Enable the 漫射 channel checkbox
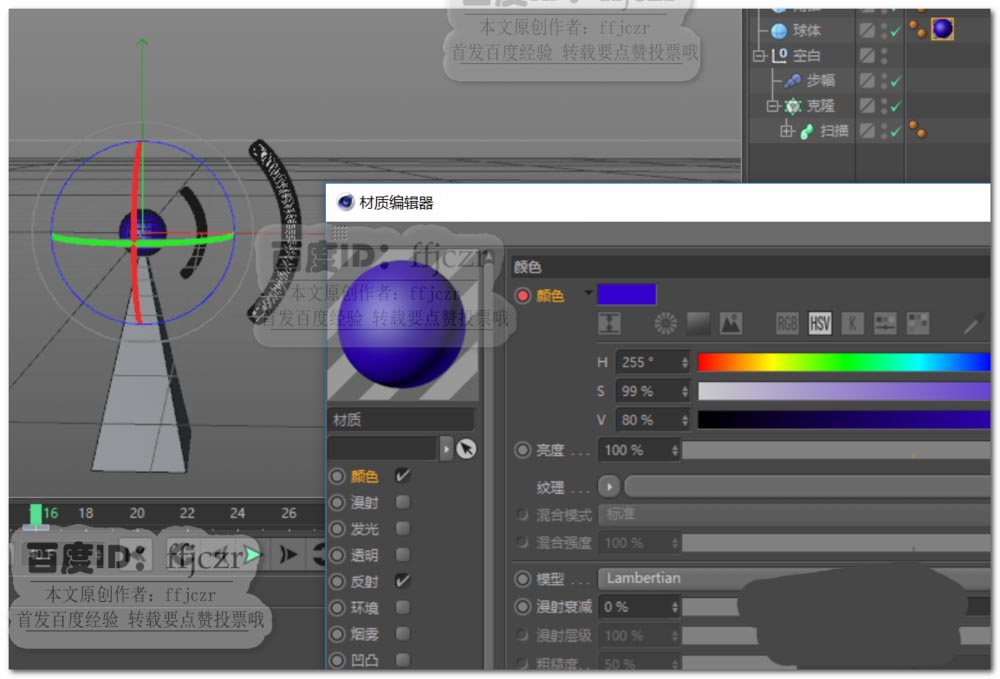1000x679 pixels. tap(402, 502)
